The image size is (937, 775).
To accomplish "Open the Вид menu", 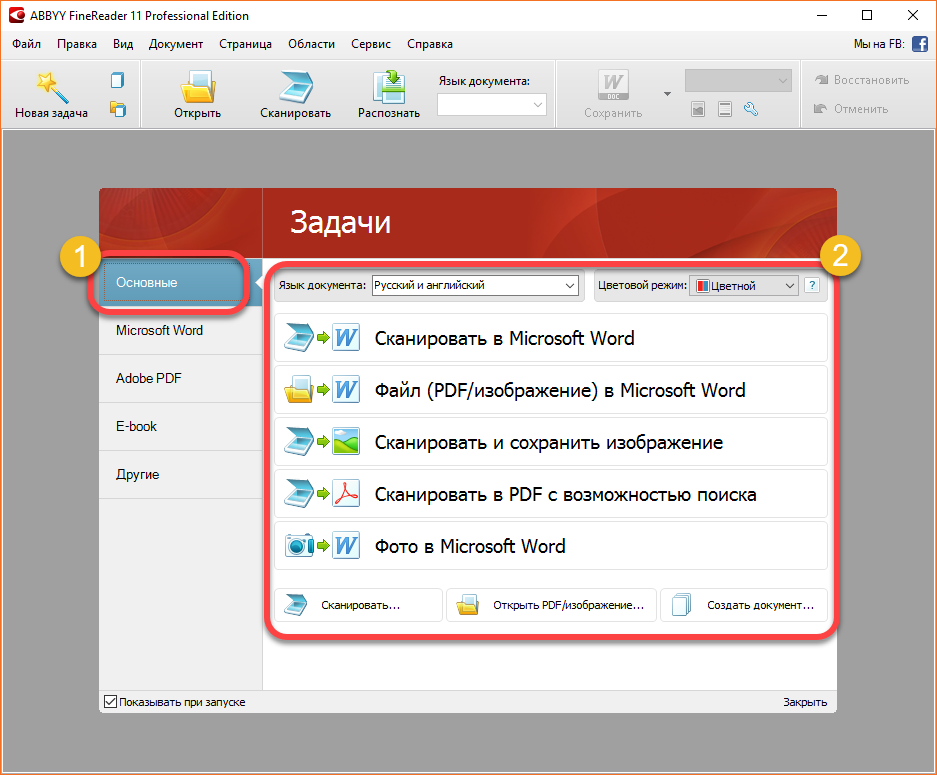I will [x=123, y=44].
